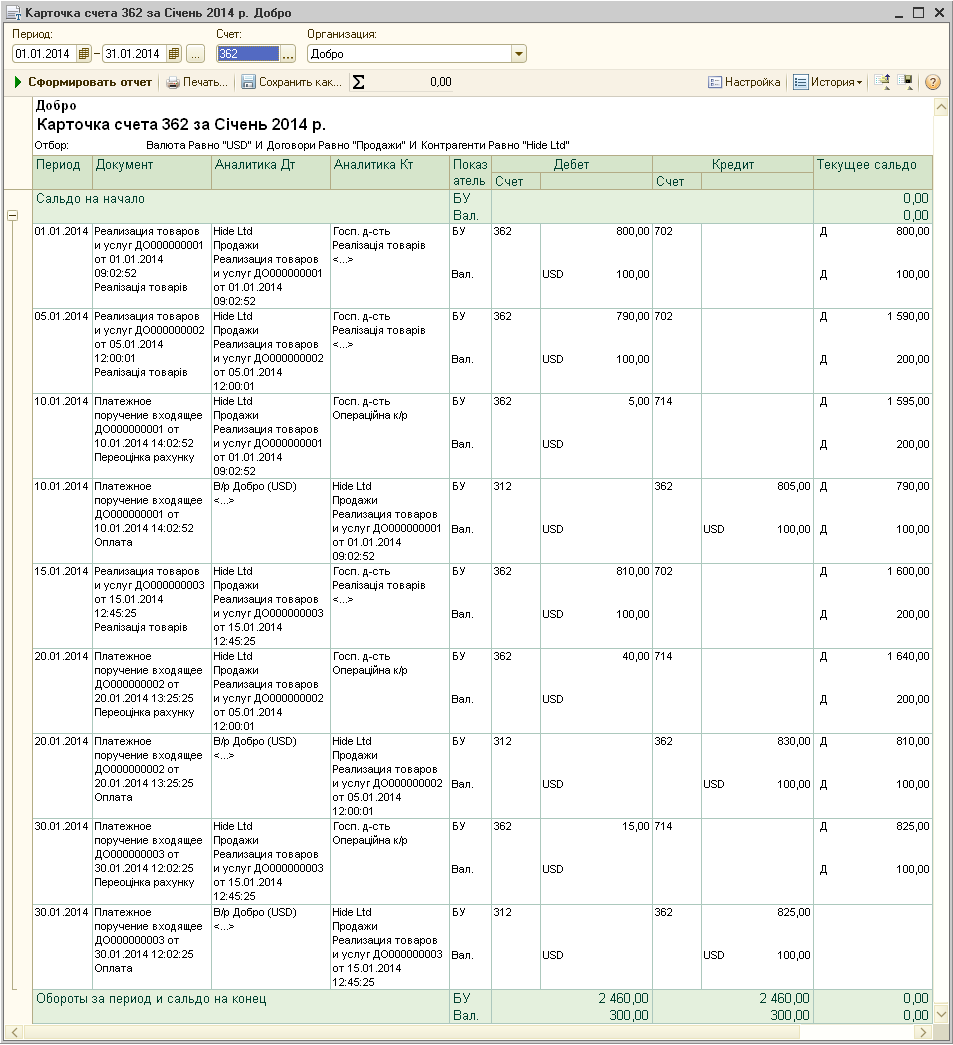
Task: Click the horizontal scrollbar left arrow
Action: [15, 1032]
